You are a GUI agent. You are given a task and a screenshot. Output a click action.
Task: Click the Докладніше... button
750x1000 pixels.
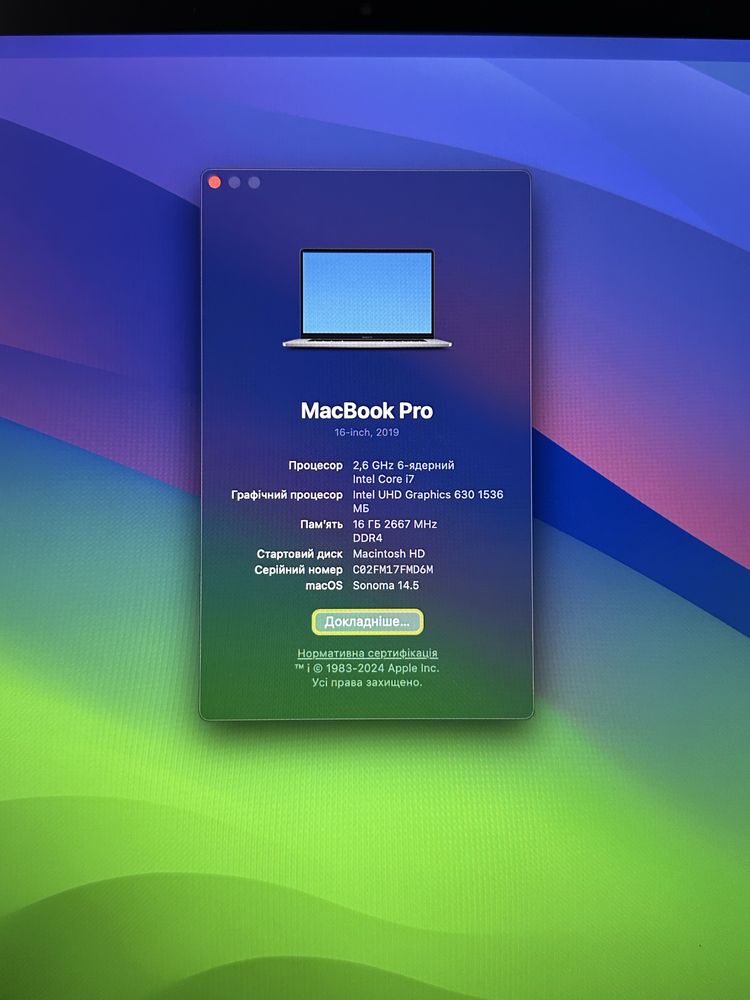click(x=367, y=622)
